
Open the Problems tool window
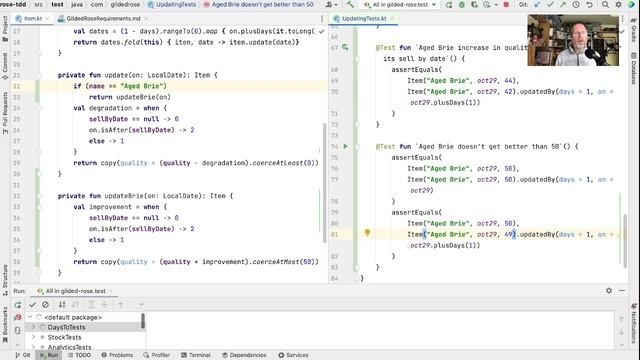[117, 355]
